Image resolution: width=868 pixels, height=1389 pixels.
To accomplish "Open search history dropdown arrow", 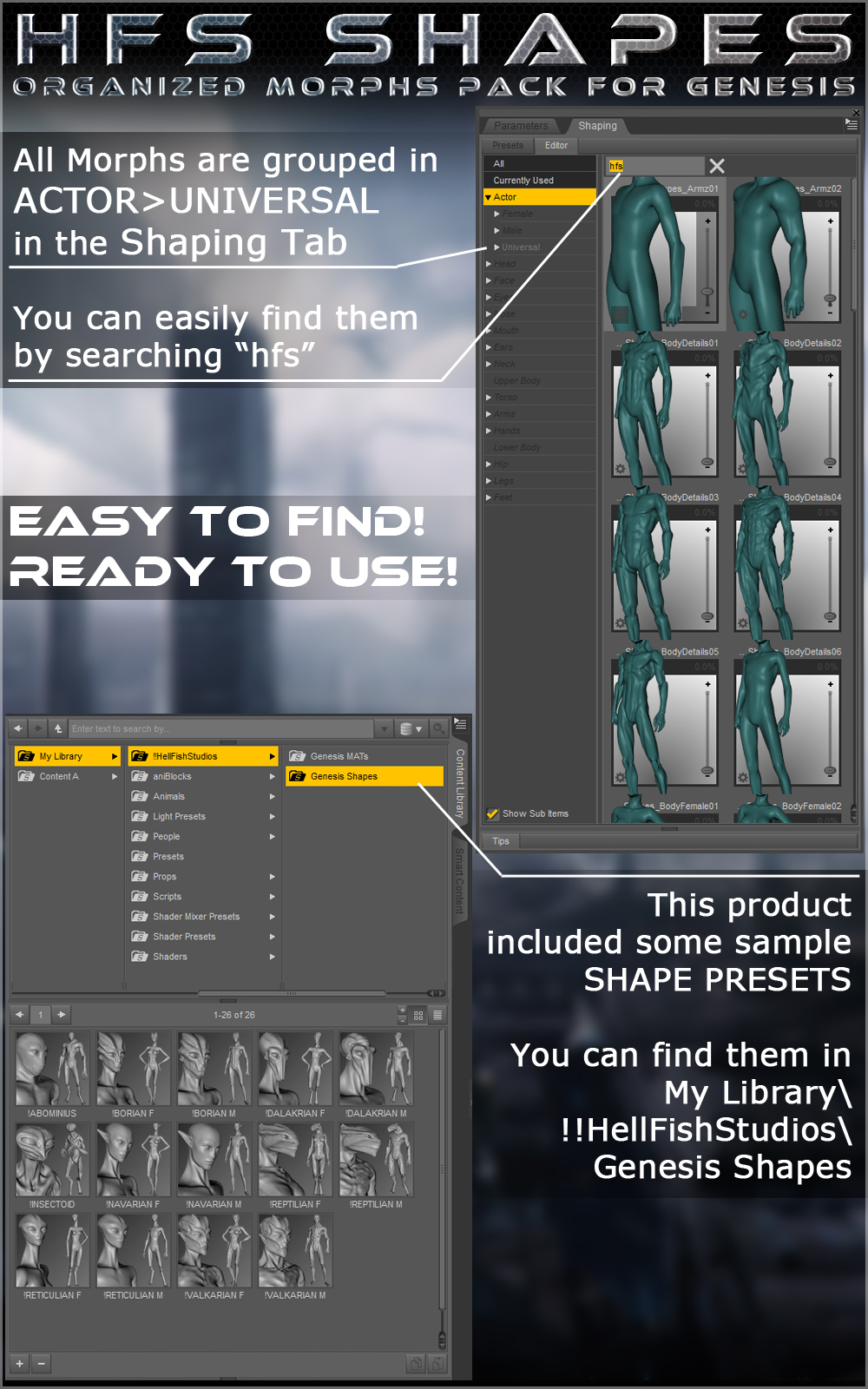I will tap(384, 728).
